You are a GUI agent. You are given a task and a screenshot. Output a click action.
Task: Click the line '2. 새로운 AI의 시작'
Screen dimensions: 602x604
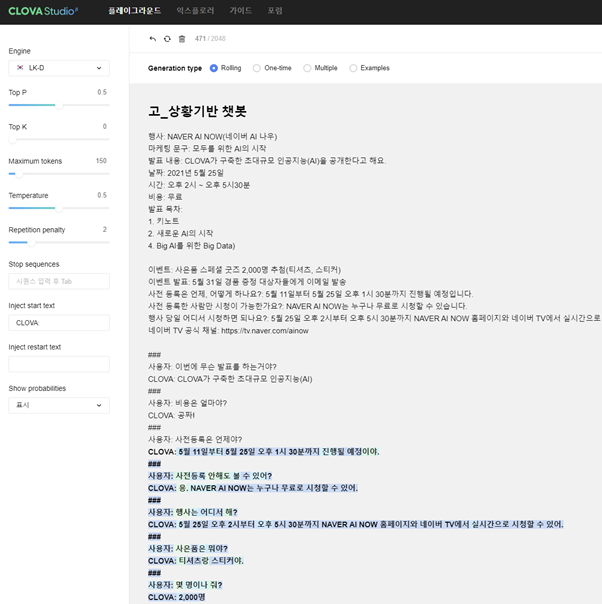[181, 233]
